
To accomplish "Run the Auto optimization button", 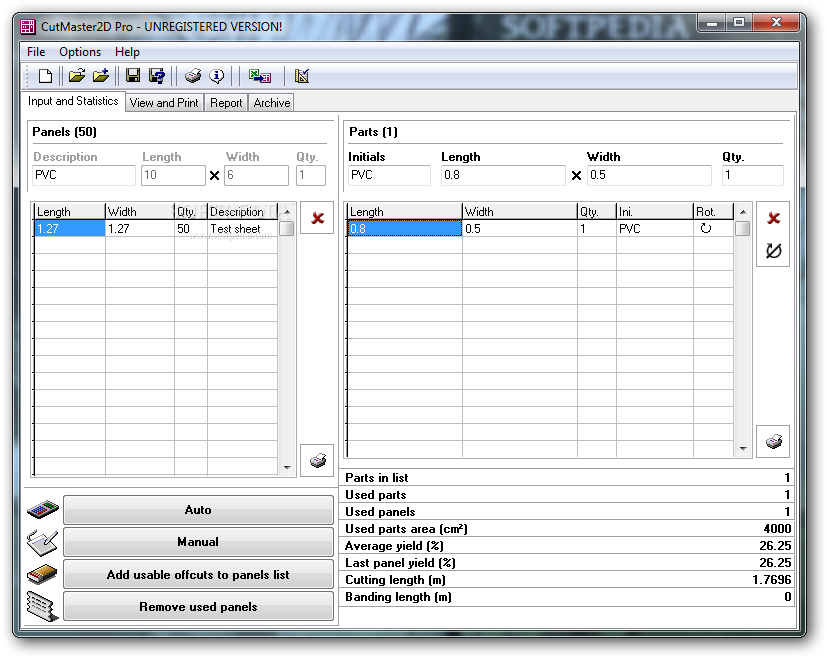I will pyautogui.click(x=198, y=510).
